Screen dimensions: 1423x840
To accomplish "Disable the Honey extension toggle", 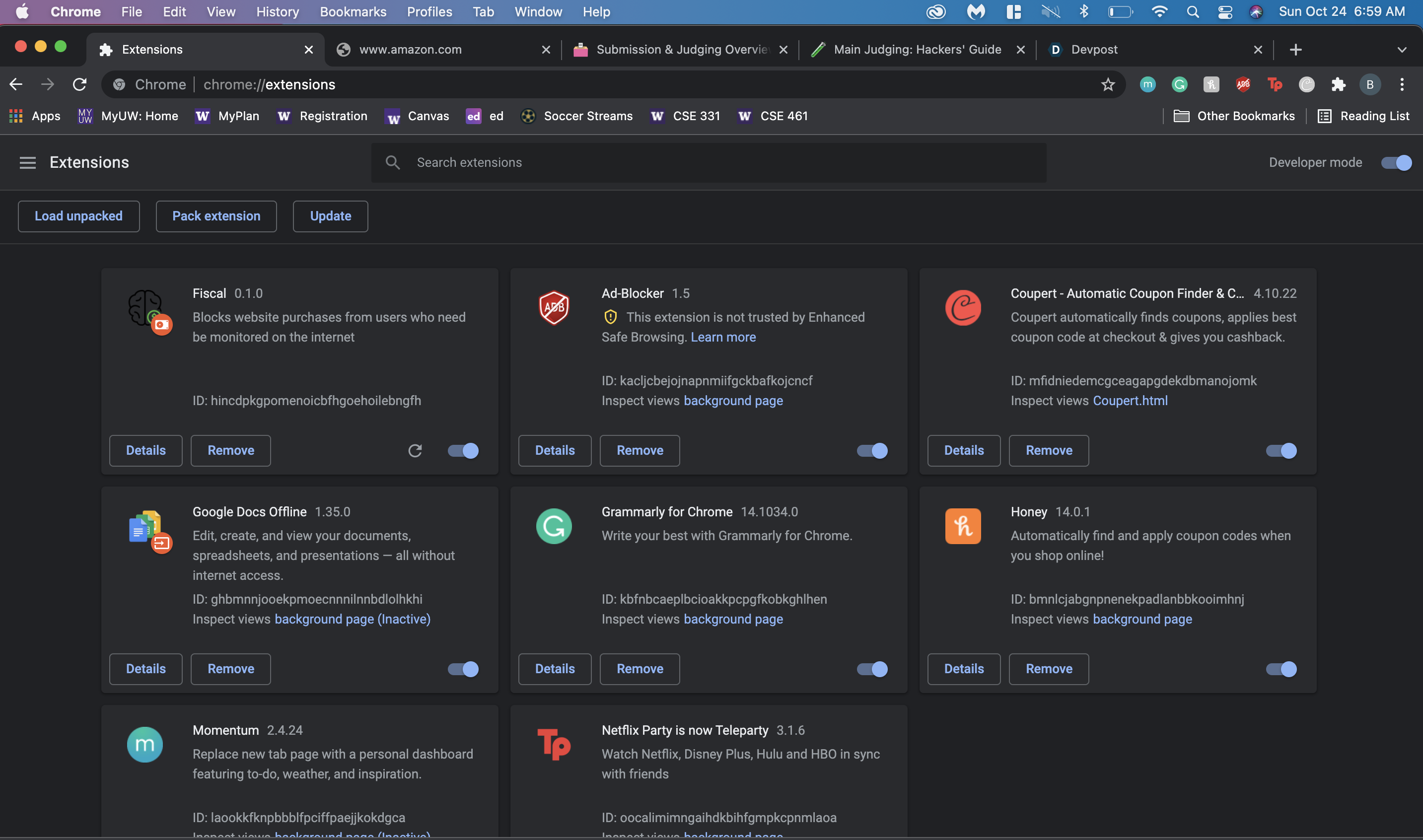I will pyautogui.click(x=1281, y=669).
